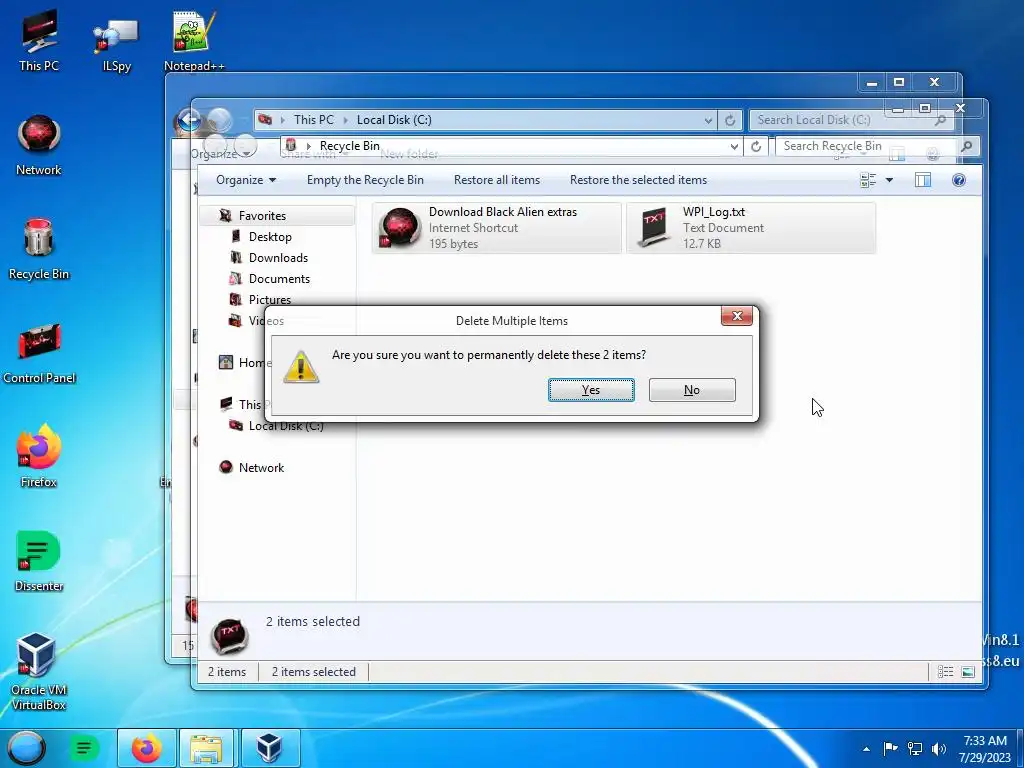The width and height of the screenshot is (1024, 768).
Task: Open Notepad++ desktop icon
Action: click(x=194, y=40)
